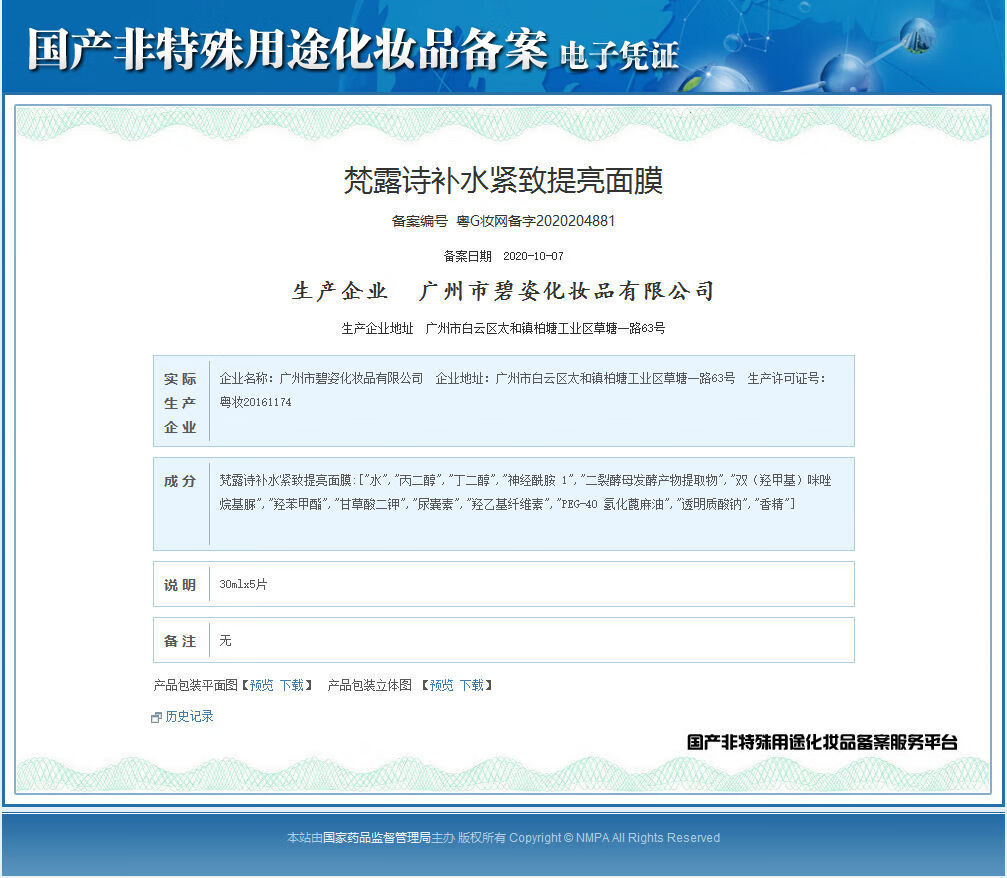Click the product title 梵露诗补水紧致提亮面膜
Screen dimensions: 1007x878
point(504,180)
